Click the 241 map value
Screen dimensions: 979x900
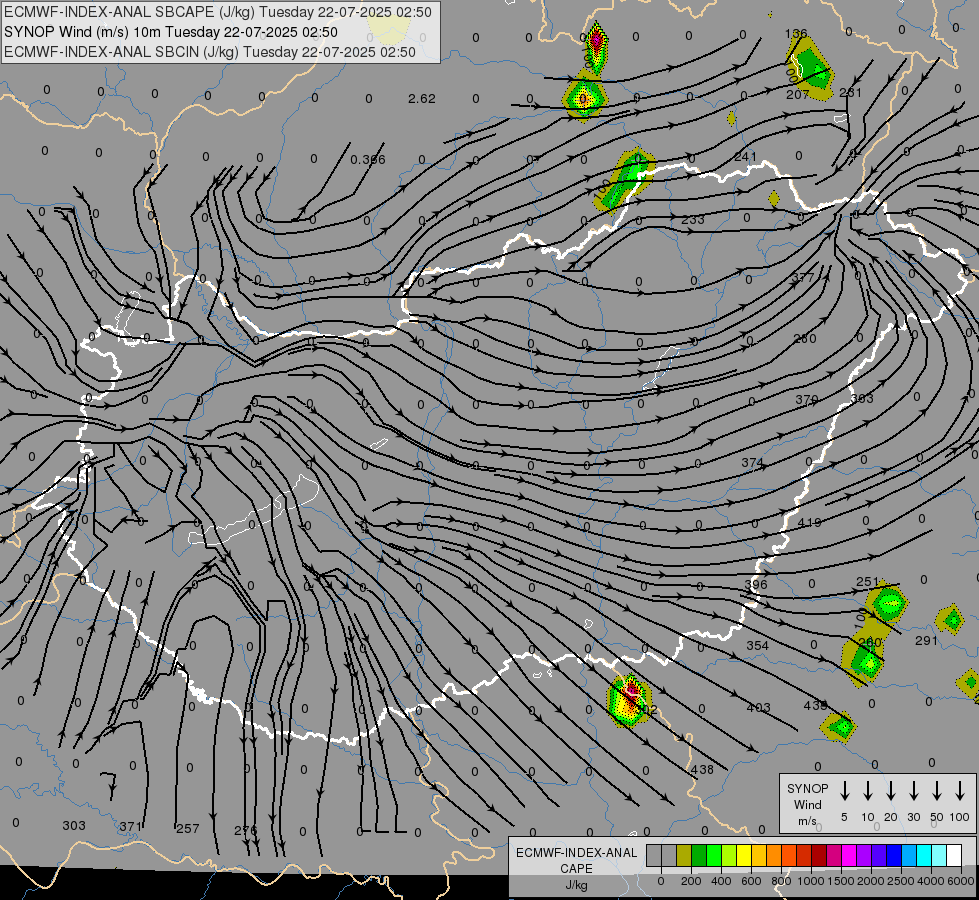tap(745, 157)
